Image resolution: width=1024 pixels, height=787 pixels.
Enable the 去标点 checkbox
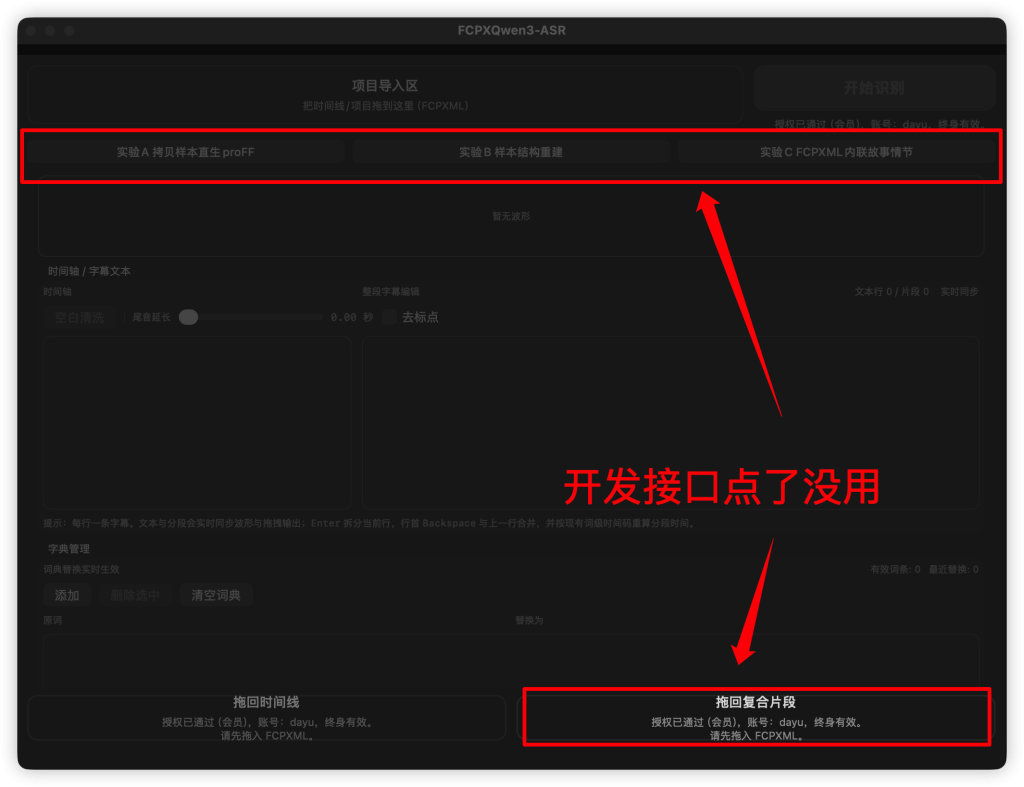[390, 317]
